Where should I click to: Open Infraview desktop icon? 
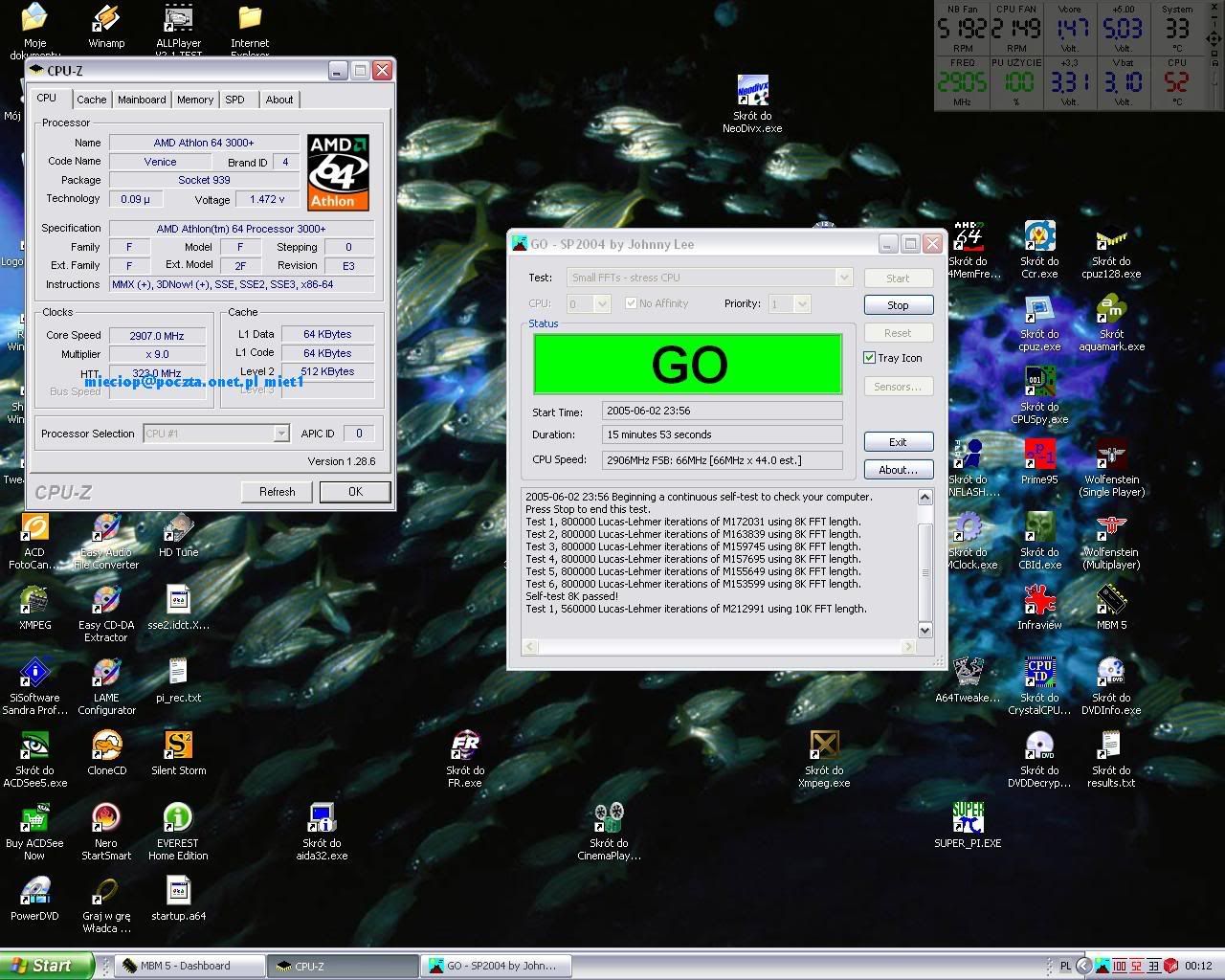[x=1039, y=607]
